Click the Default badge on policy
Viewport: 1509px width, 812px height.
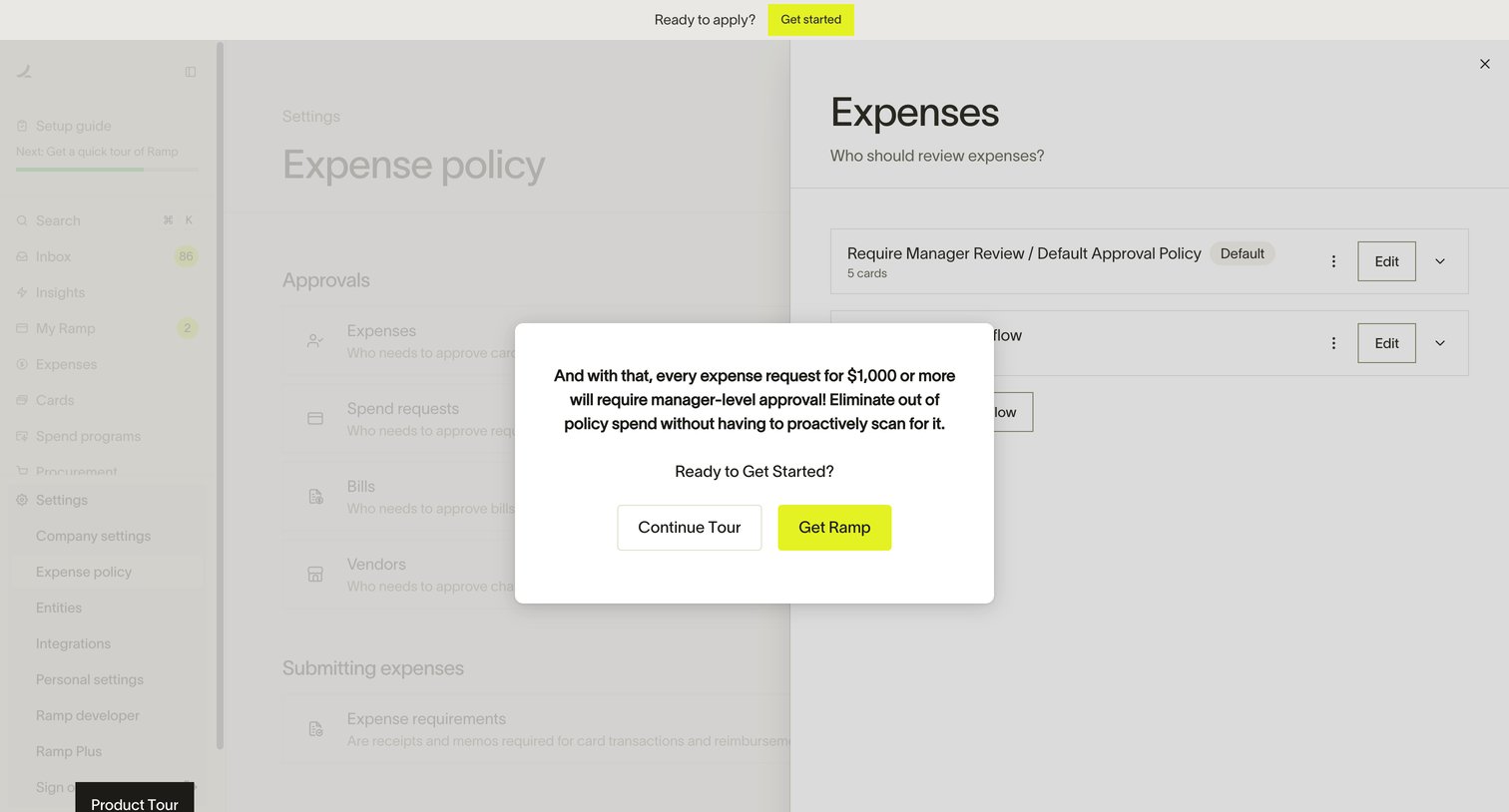pos(1242,253)
